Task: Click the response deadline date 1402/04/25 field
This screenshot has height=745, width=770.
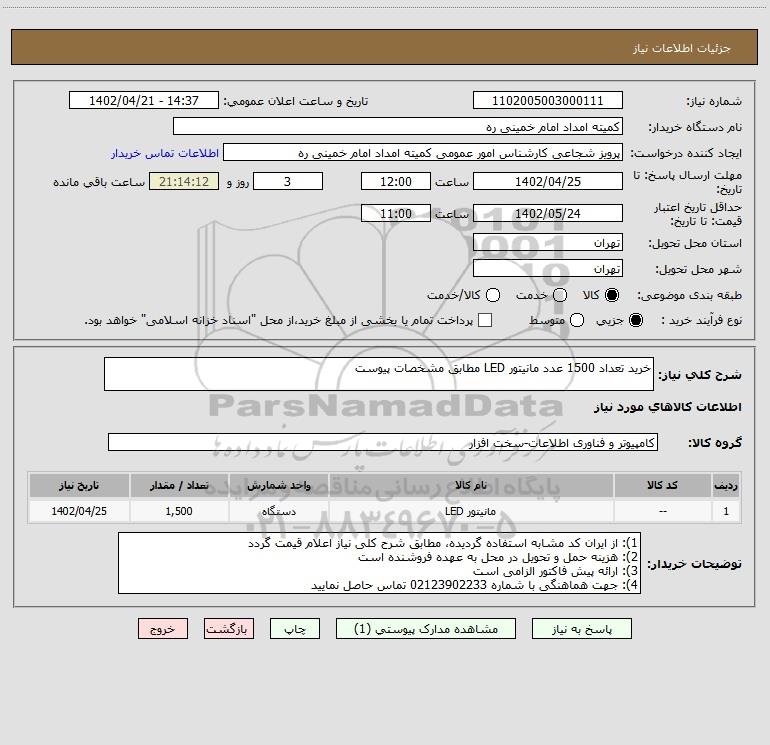Action: [548, 181]
